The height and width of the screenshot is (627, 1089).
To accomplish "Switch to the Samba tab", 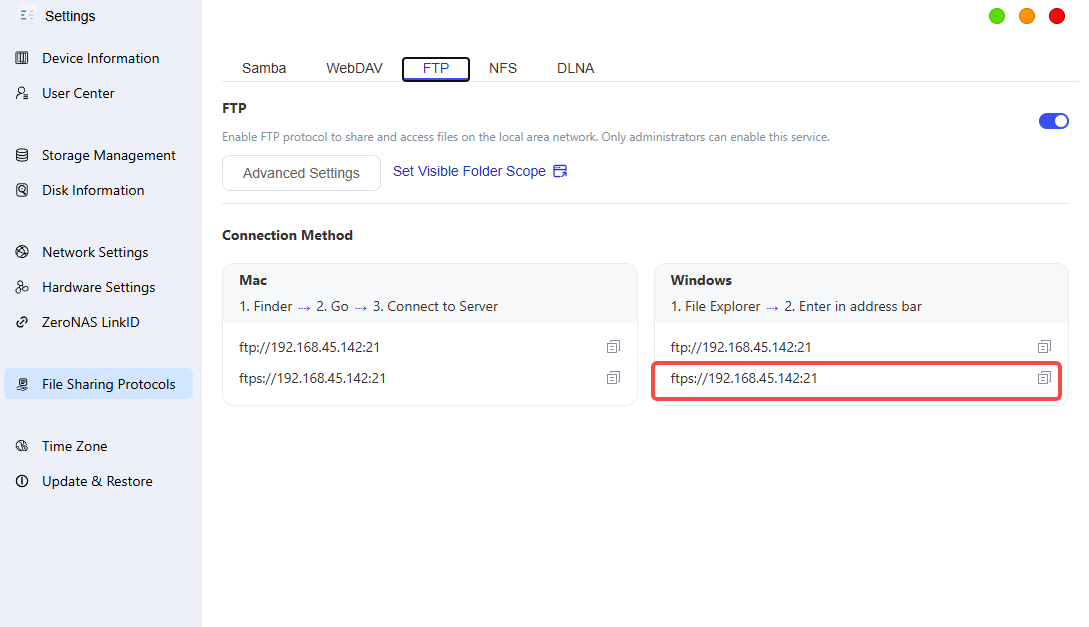I will tap(264, 68).
